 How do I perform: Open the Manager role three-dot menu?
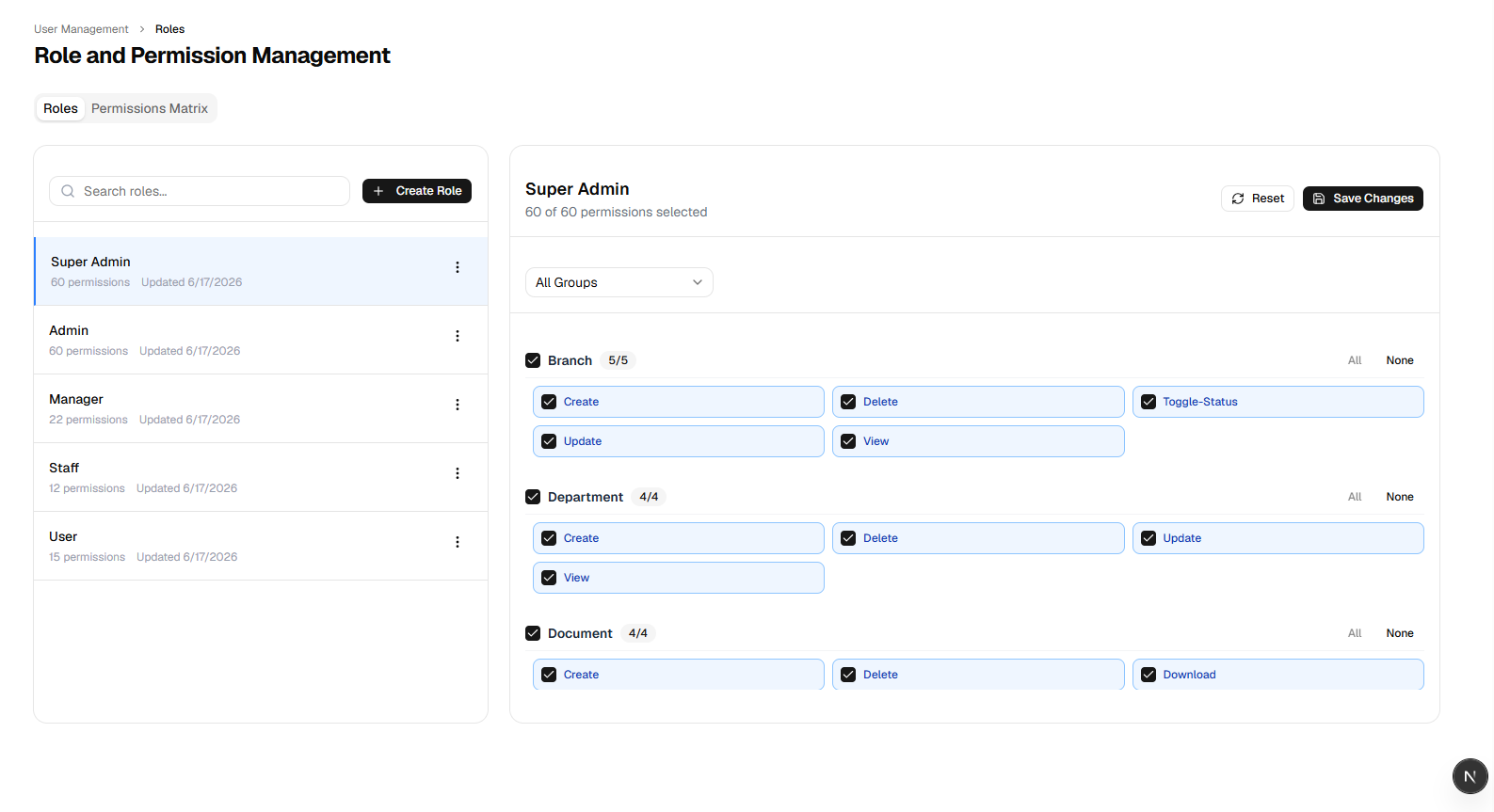[x=458, y=405]
